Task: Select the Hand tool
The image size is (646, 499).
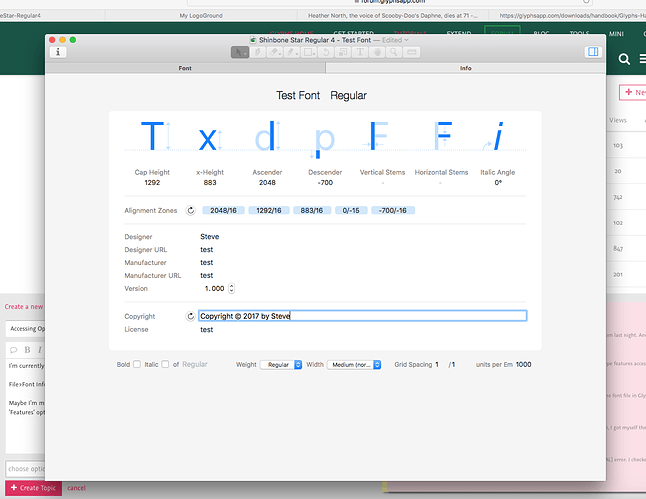Action: 377,52
